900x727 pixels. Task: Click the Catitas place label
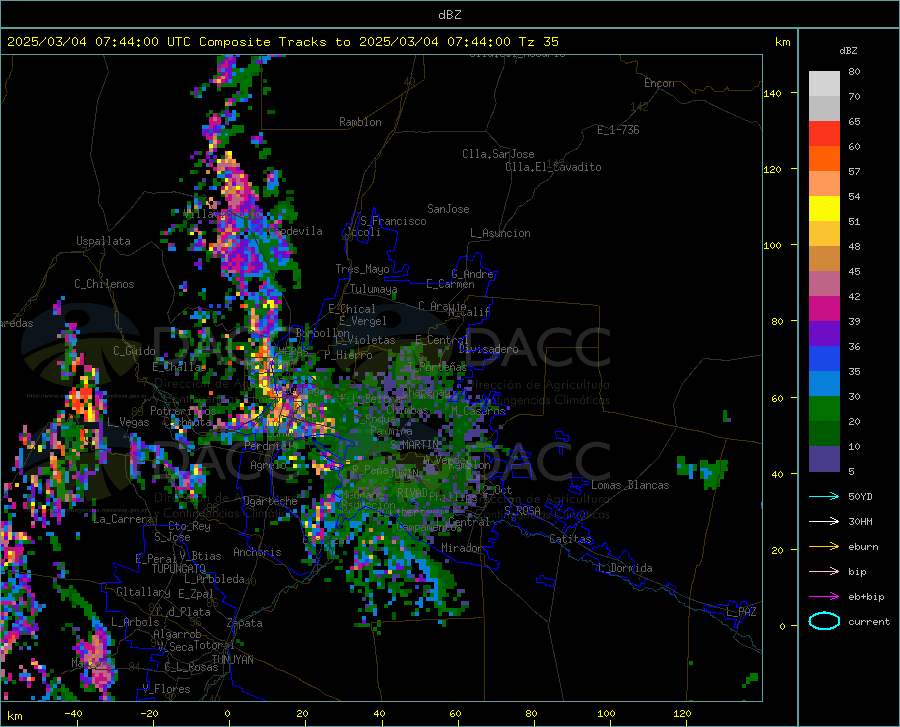pos(570,539)
